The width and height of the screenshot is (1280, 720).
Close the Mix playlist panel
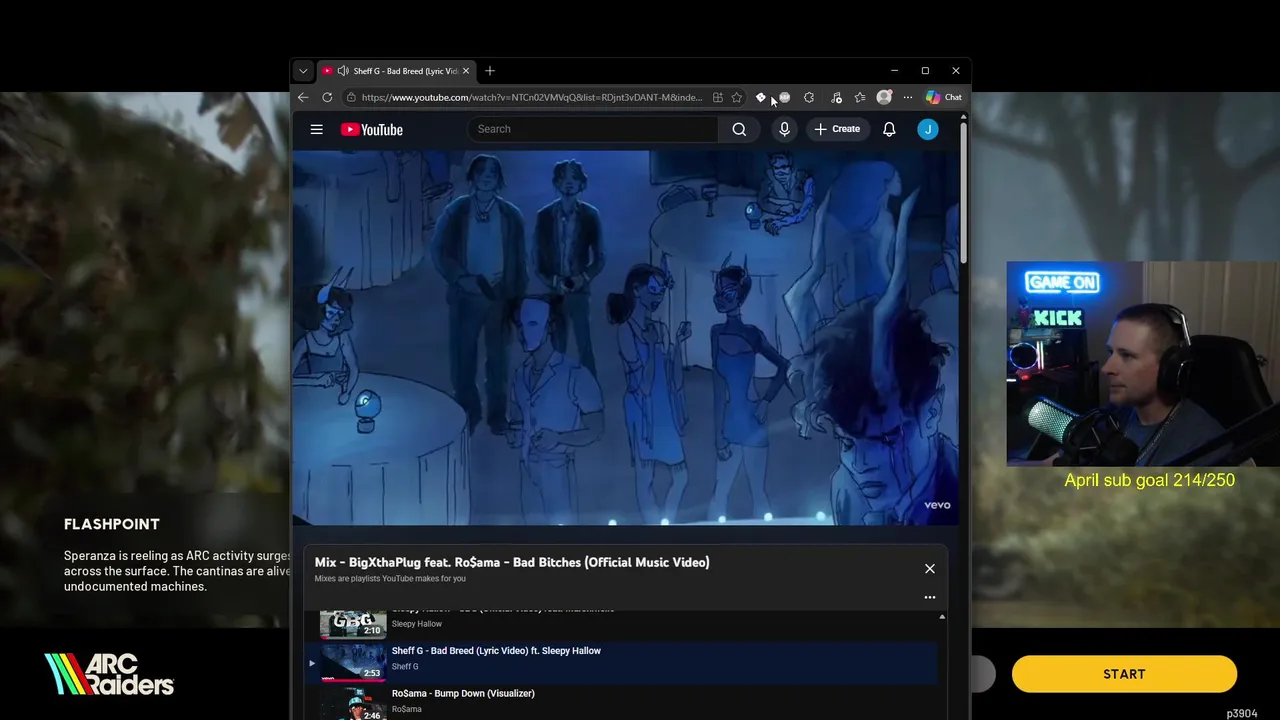pyautogui.click(x=930, y=569)
